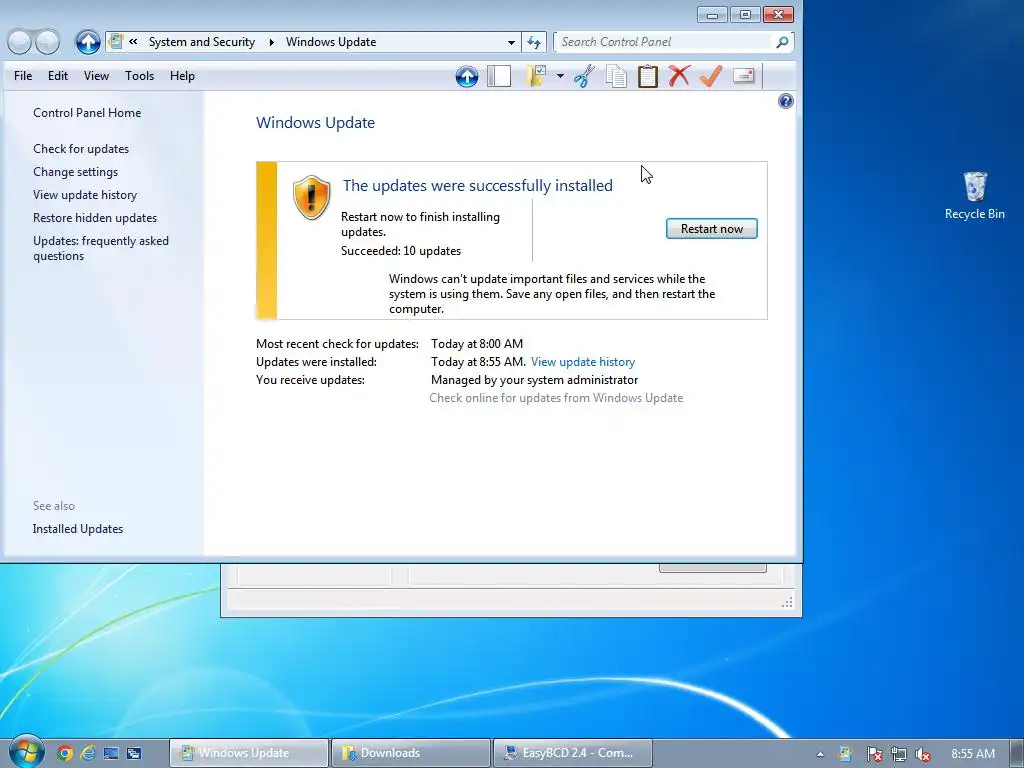Click the network tray icon
The width and height of the screenshot is (1024, 768).
pyautogui.click(x=899, y=754)
